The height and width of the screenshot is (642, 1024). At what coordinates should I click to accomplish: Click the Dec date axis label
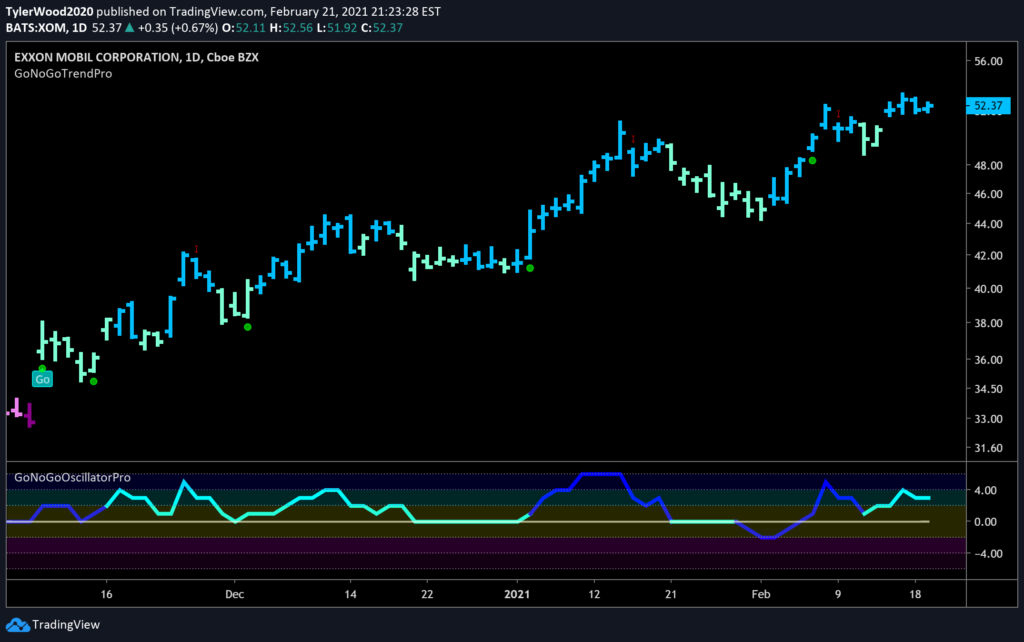tap(234, 594)
